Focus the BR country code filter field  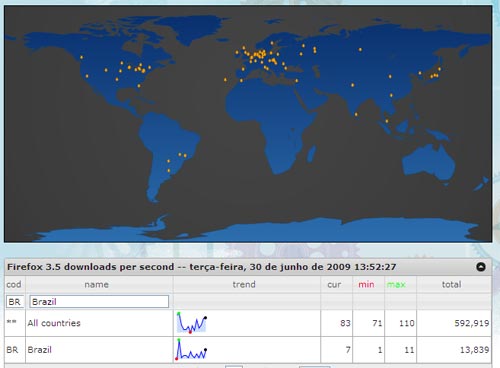tap(15, 302)
